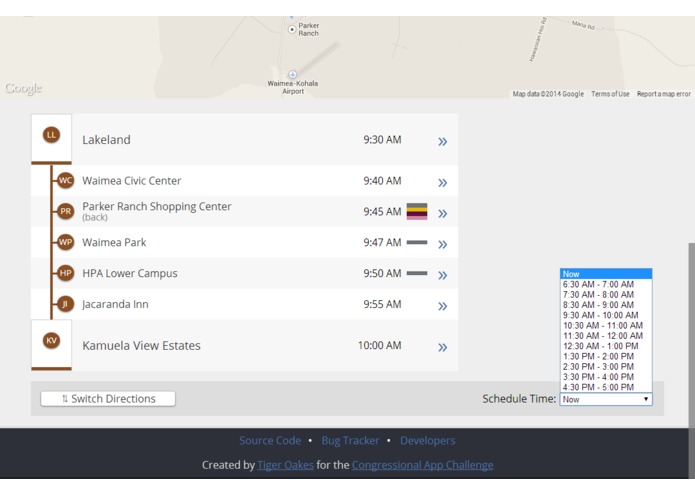This screenshot has height=494, width=695.
Task: Click the 9:40 AM arrival time
Action: [x=382, y=181]
